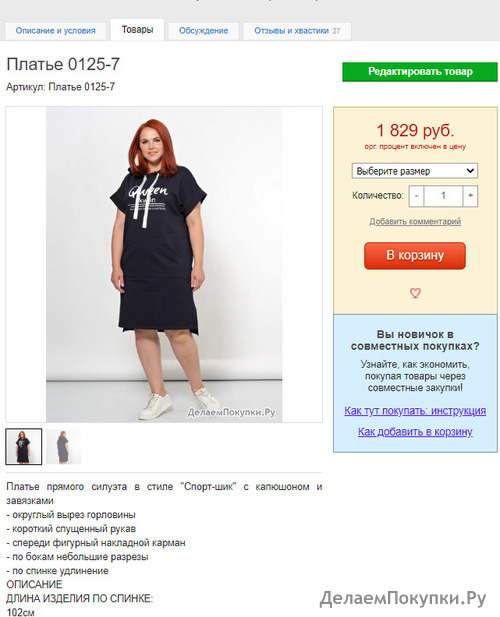Open 'Как тут покупать: инструкция' link
This screenshot has width=500, height=617.
tap(415, 411)
